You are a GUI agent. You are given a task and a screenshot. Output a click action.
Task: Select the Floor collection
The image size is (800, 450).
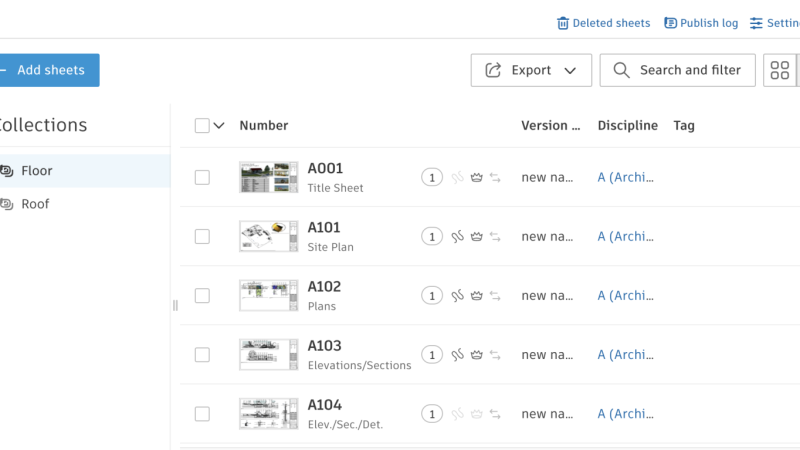coord(37,171)
